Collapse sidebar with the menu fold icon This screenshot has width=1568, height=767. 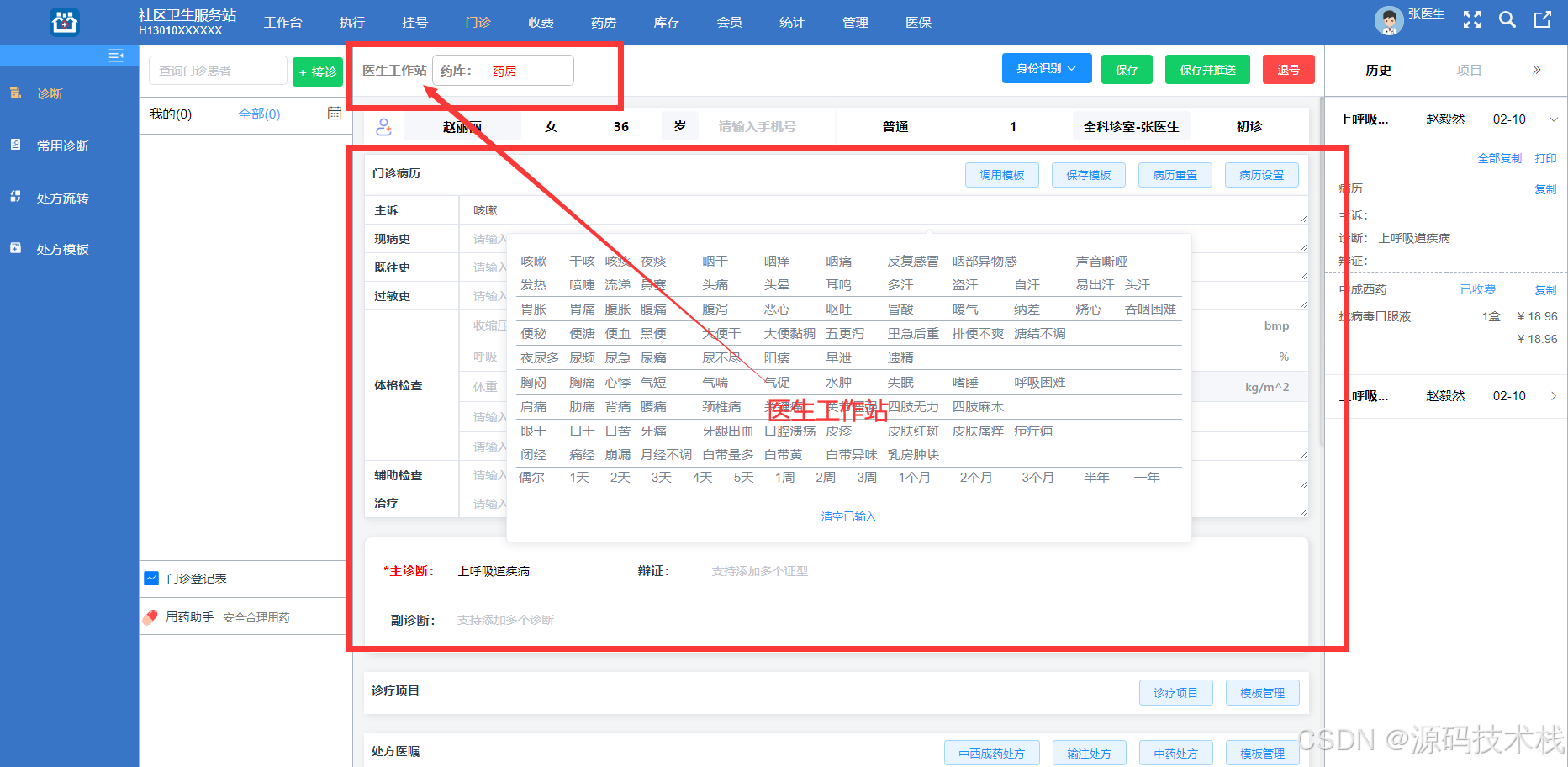(116, 56)
